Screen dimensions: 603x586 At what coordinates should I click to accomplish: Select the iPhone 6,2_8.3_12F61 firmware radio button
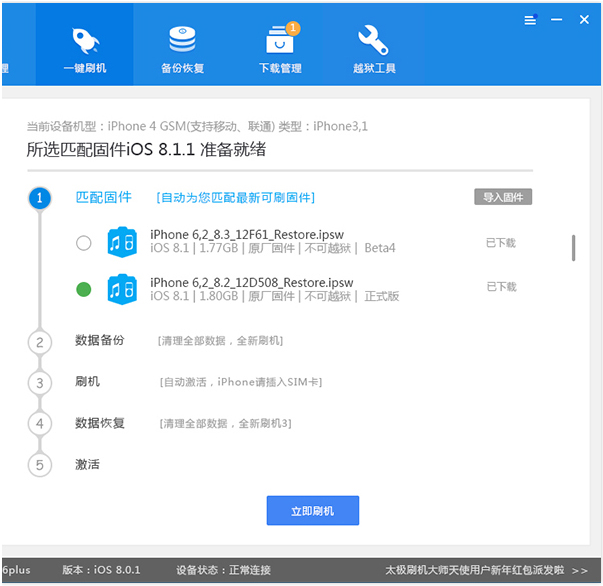coord(83,243)
